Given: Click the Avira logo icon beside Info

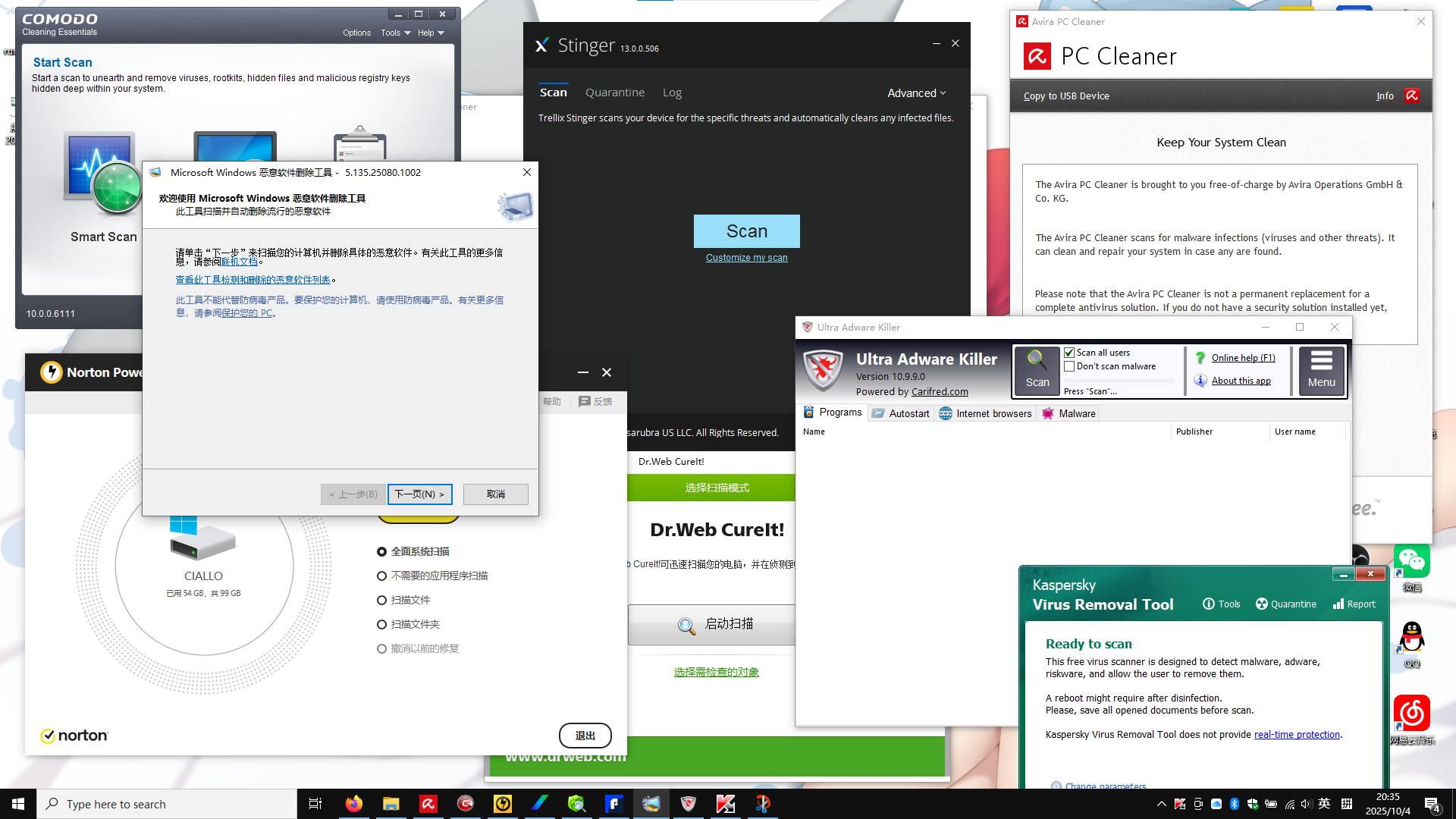Looking at the screenshot, I should click(x=1411, y=96).
